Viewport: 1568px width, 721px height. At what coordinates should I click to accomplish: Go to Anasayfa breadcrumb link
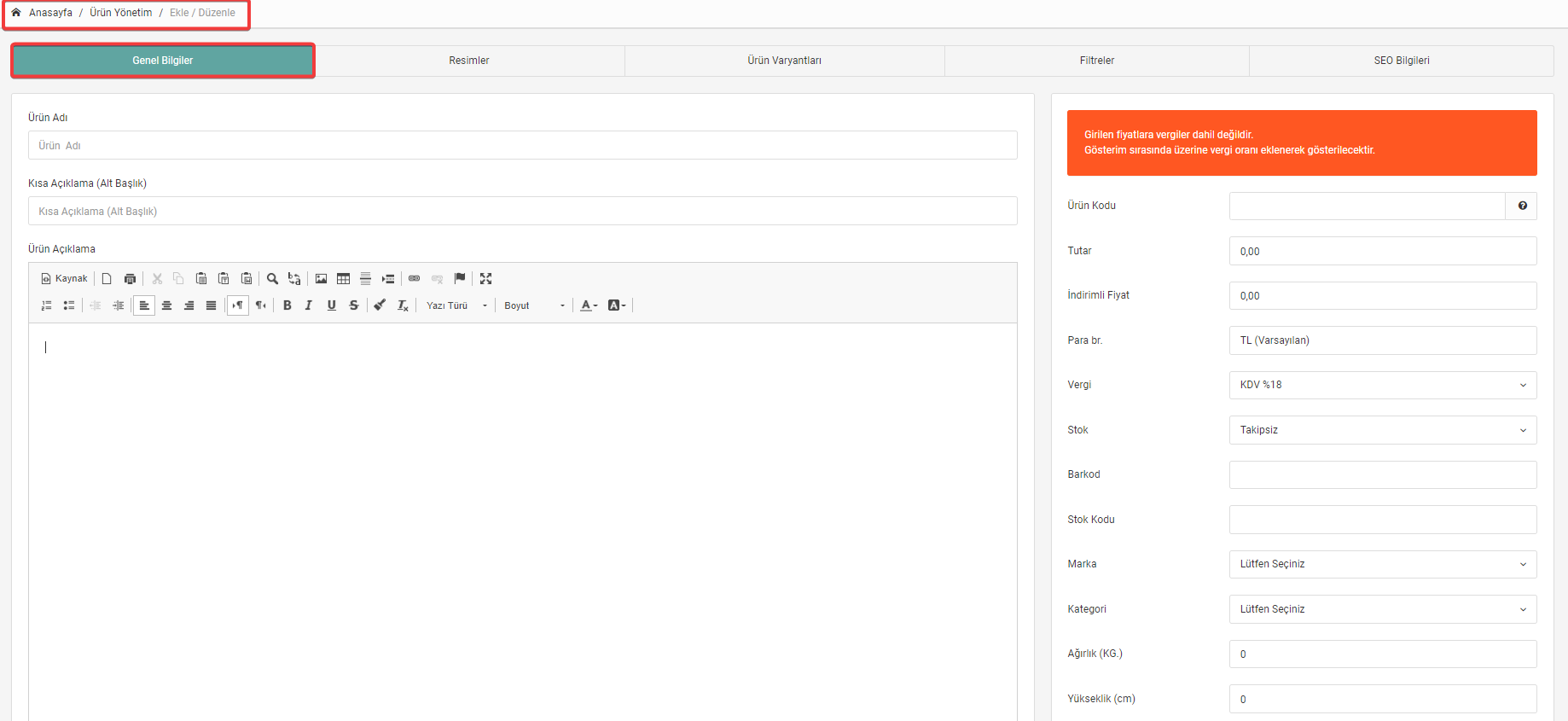(50, 13)
